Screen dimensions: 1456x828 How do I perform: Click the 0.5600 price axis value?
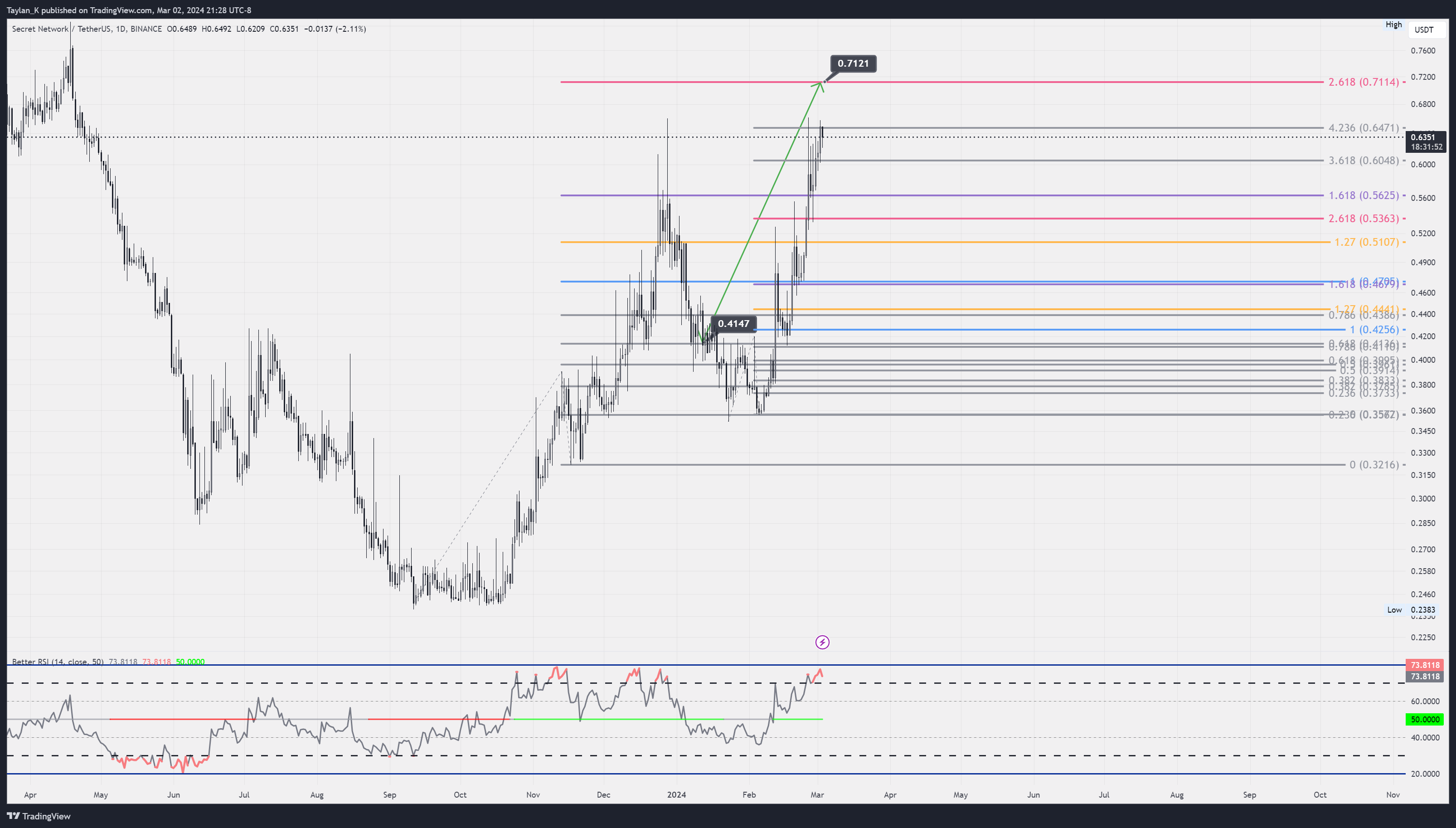point(1423,198)
